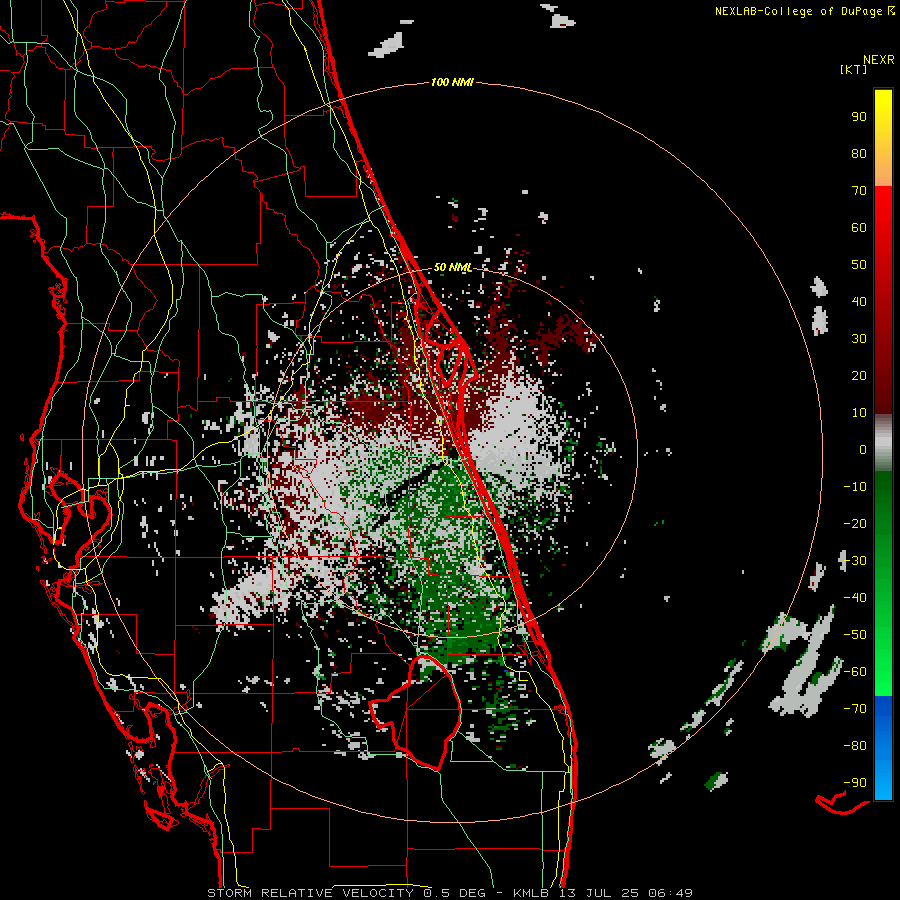Click the 0.5 DEG elevation text in caption

click(x=453, y=893)
